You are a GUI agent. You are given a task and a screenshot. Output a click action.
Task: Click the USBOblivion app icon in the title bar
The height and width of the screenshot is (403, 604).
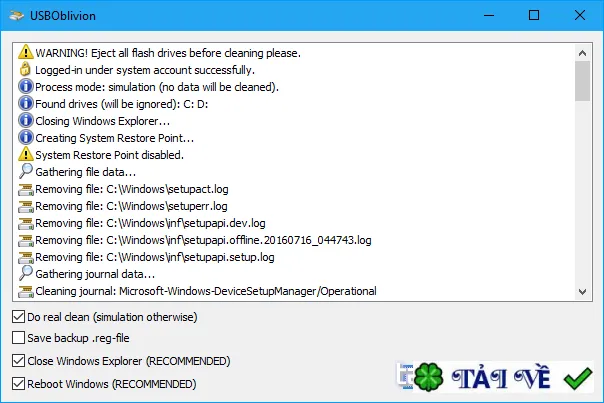(17, 16)
